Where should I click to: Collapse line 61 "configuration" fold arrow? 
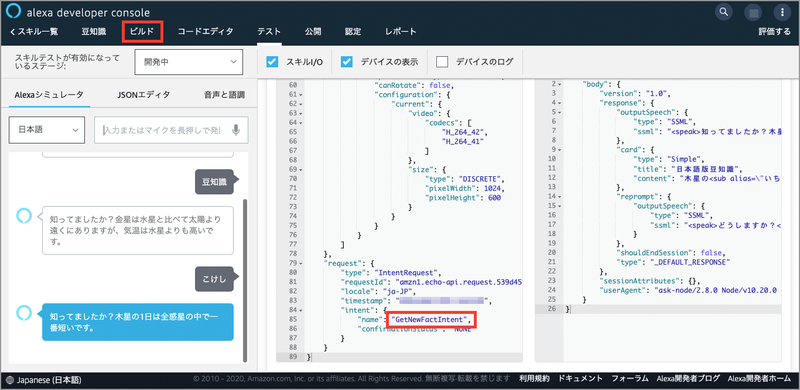[x=301, y=94]
